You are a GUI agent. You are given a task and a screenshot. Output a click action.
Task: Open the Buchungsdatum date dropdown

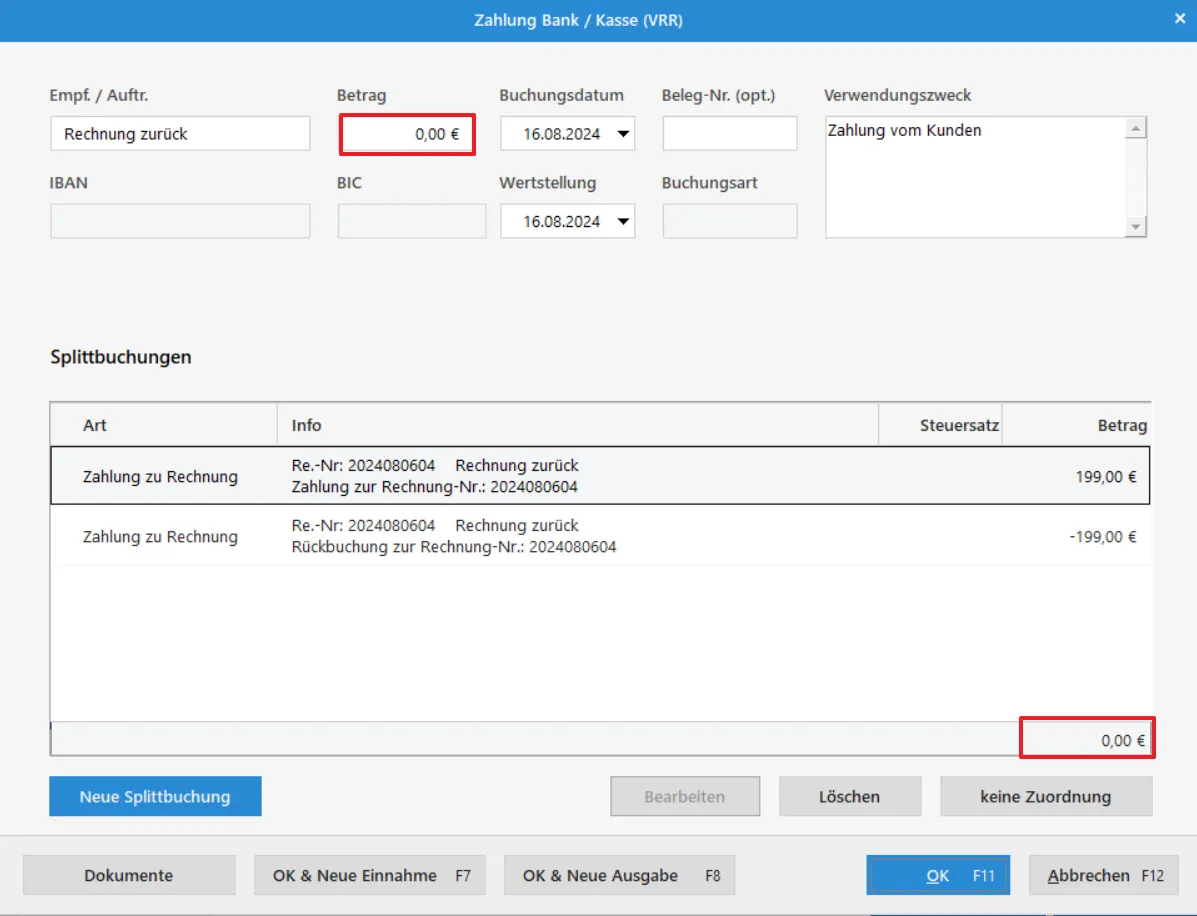click(623, 134)
